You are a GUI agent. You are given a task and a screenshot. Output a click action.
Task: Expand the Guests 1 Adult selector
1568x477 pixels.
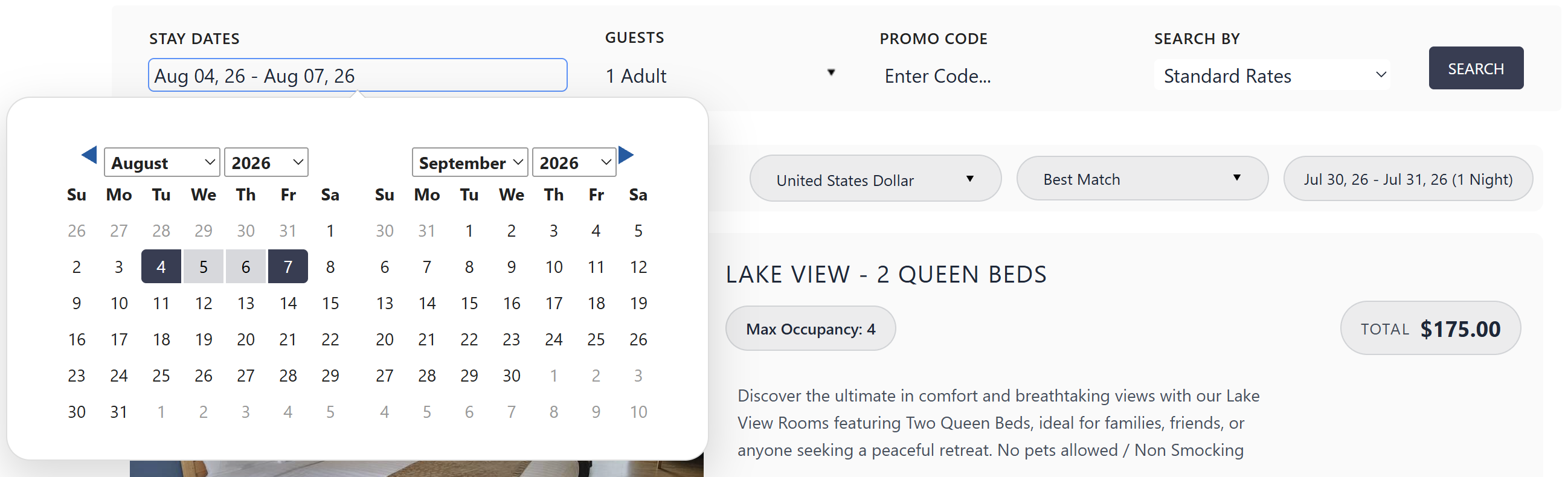(x=720, y=75)
